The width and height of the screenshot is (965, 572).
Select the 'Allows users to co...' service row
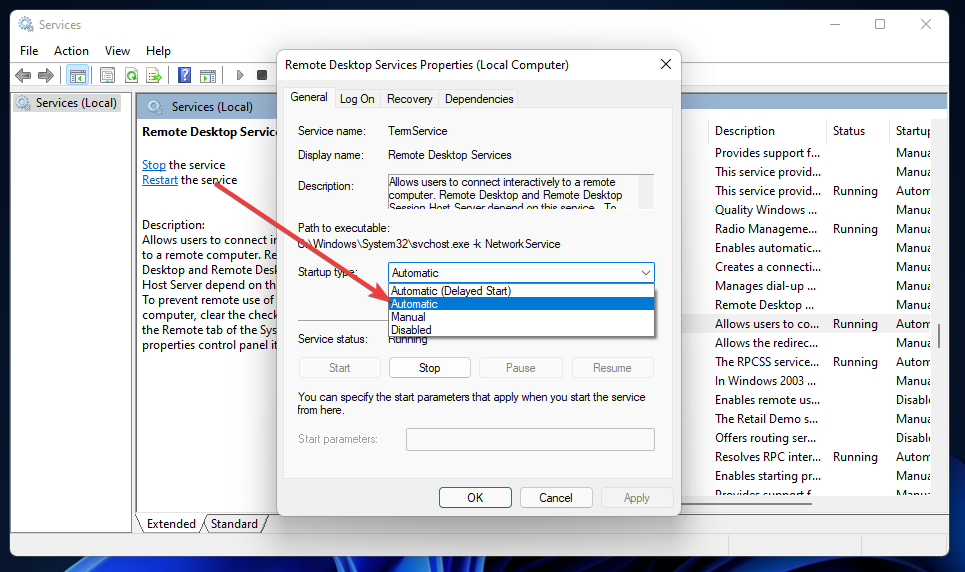(x=806, y=324)
